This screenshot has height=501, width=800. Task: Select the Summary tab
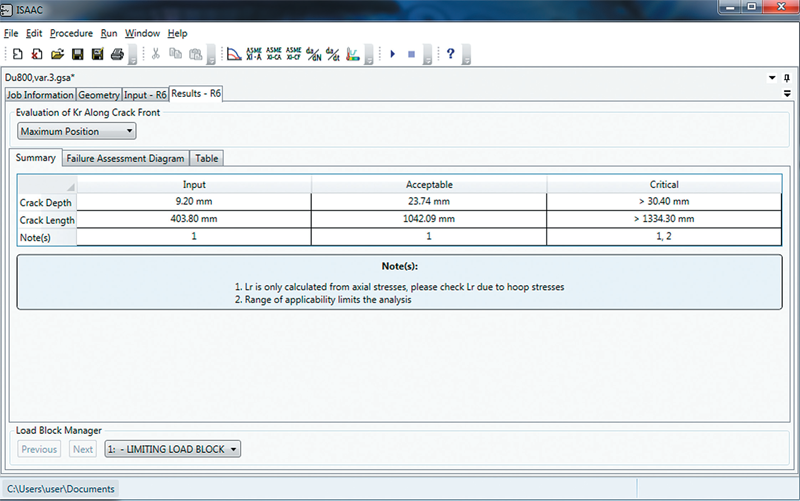(36, 158)
